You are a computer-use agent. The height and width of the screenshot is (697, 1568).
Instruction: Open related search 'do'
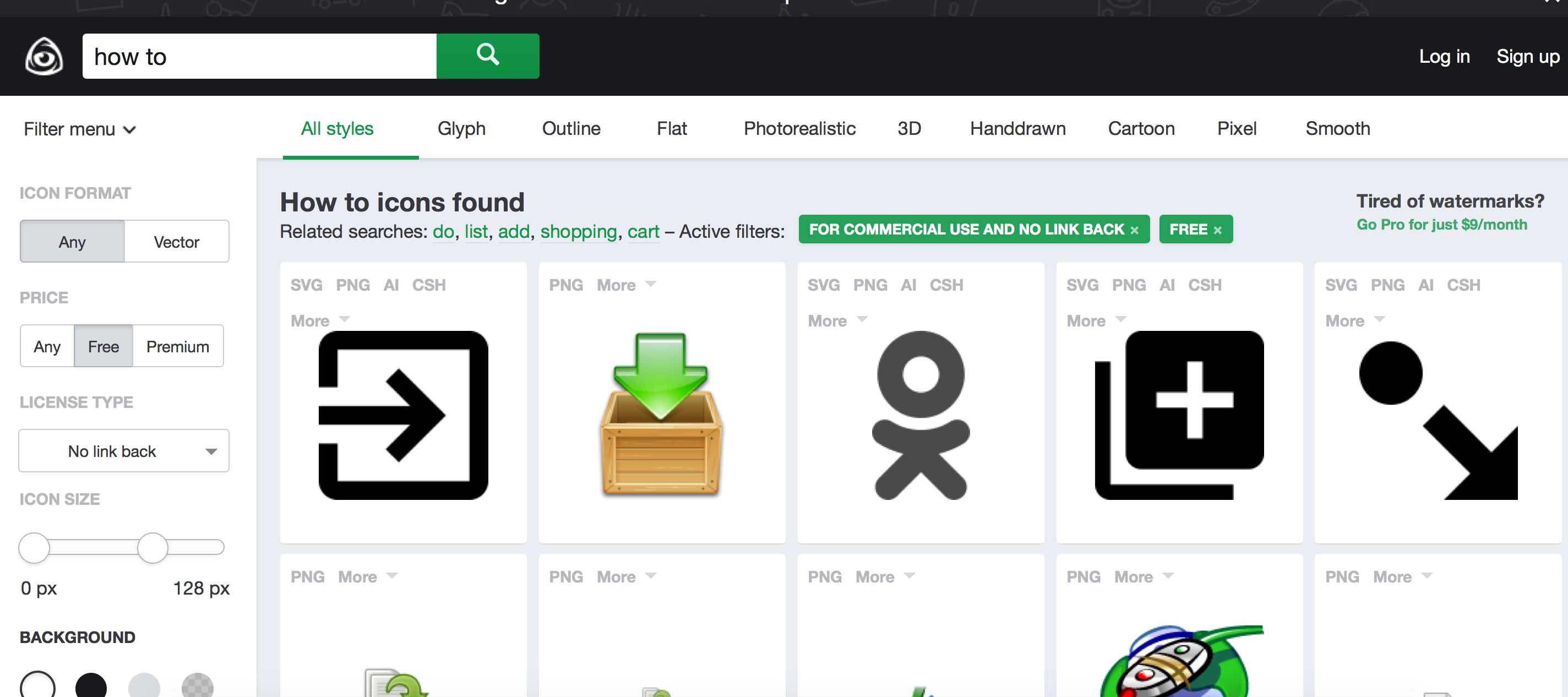(443, 231)
